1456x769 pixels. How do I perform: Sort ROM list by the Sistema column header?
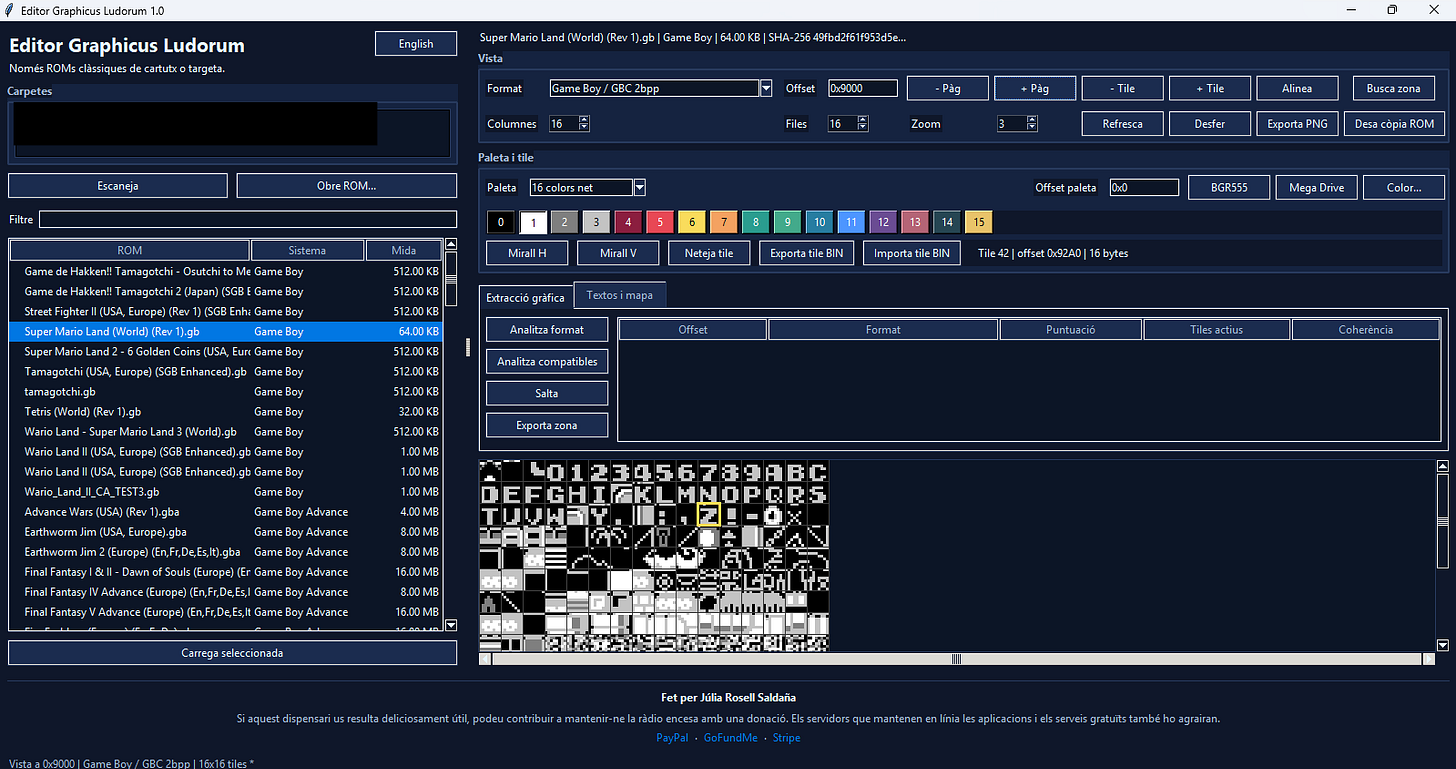coord(308,250)
